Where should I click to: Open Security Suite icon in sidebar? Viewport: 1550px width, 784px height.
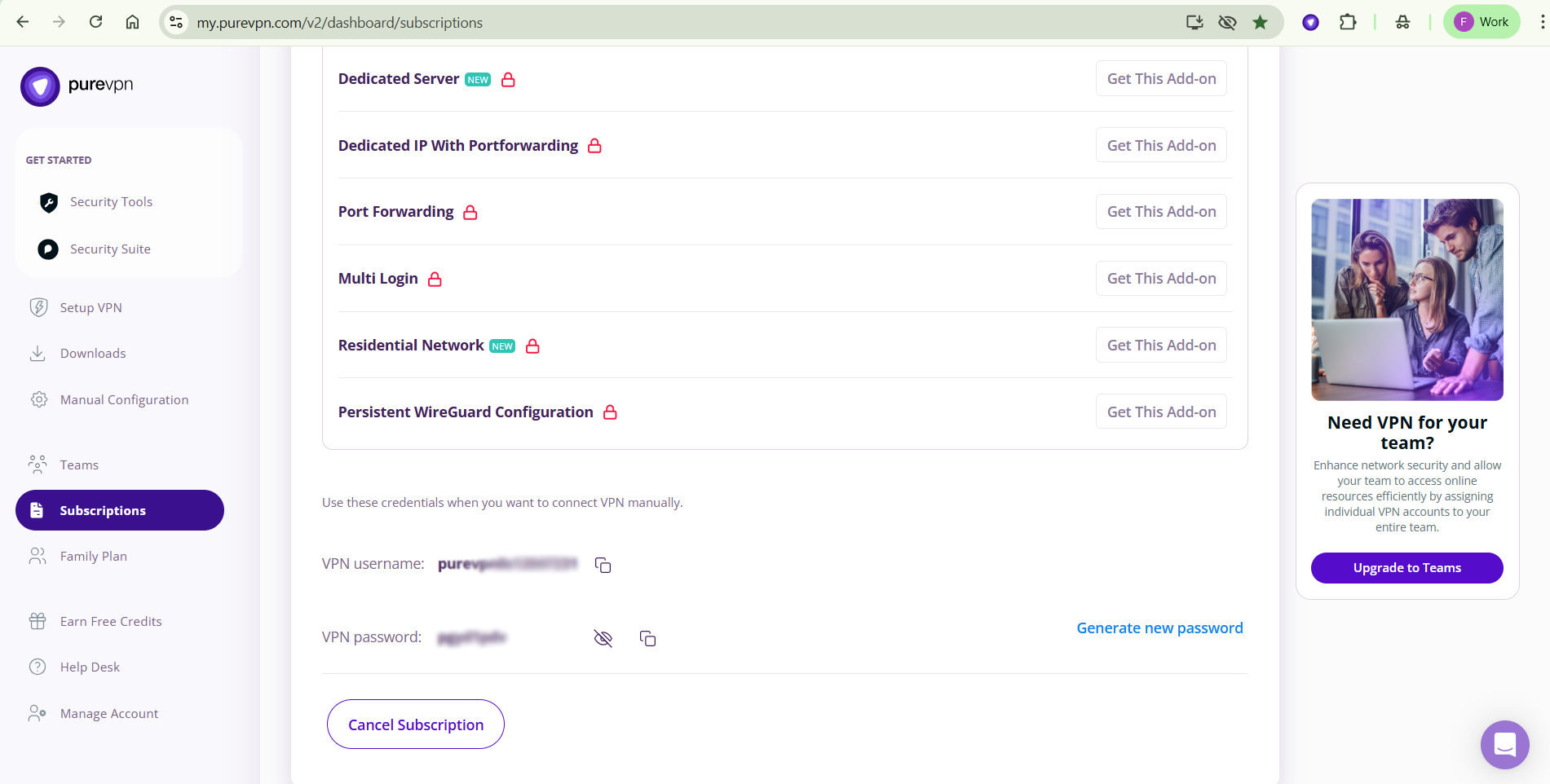point(48,249)
